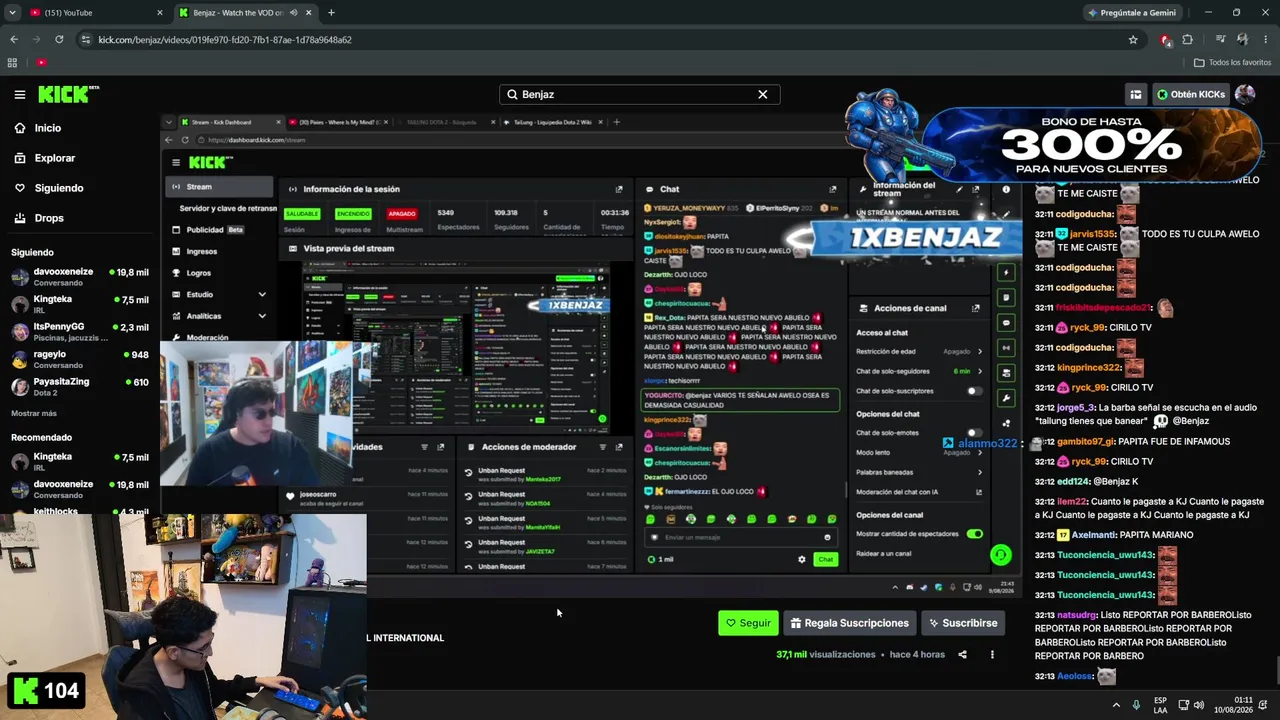
Task: Open the VOD three-dot options menu
Action: pyautogui.click(x=992, y=655)
